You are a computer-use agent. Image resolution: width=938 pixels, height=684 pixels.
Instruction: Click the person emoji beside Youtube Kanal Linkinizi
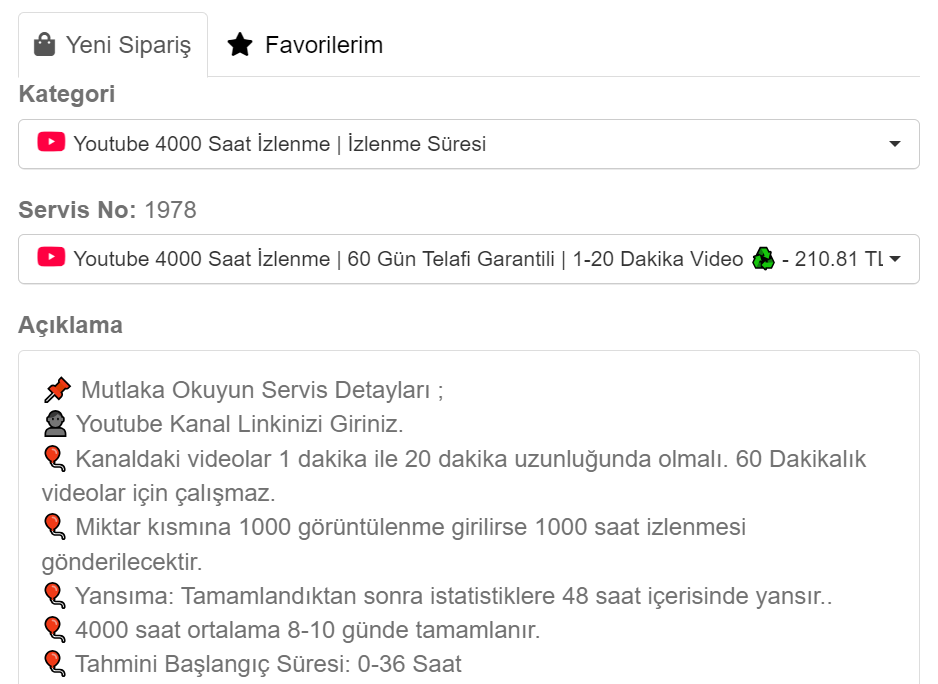(55, 424)
